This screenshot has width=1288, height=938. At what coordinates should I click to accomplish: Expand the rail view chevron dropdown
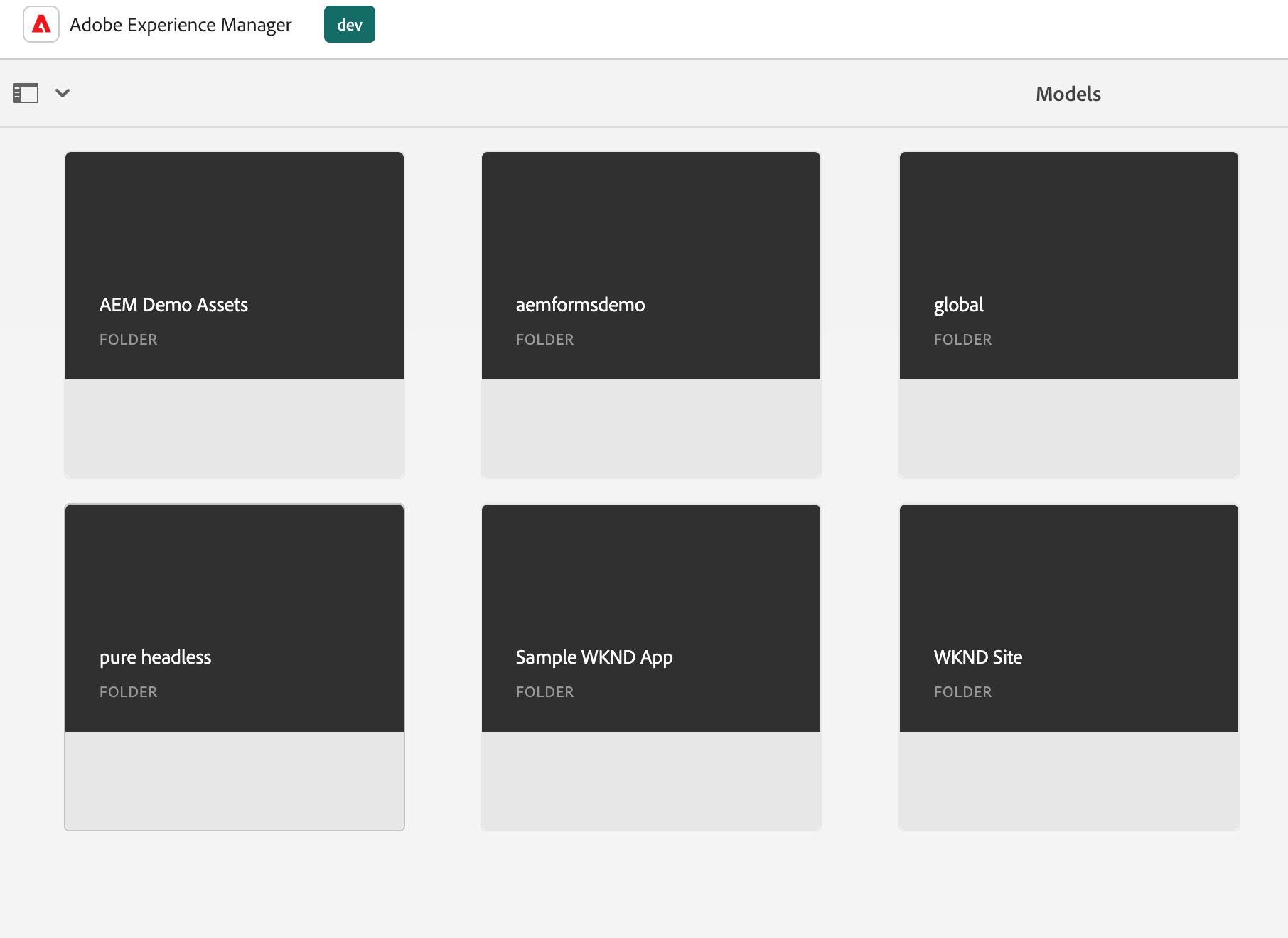[63, 93]
